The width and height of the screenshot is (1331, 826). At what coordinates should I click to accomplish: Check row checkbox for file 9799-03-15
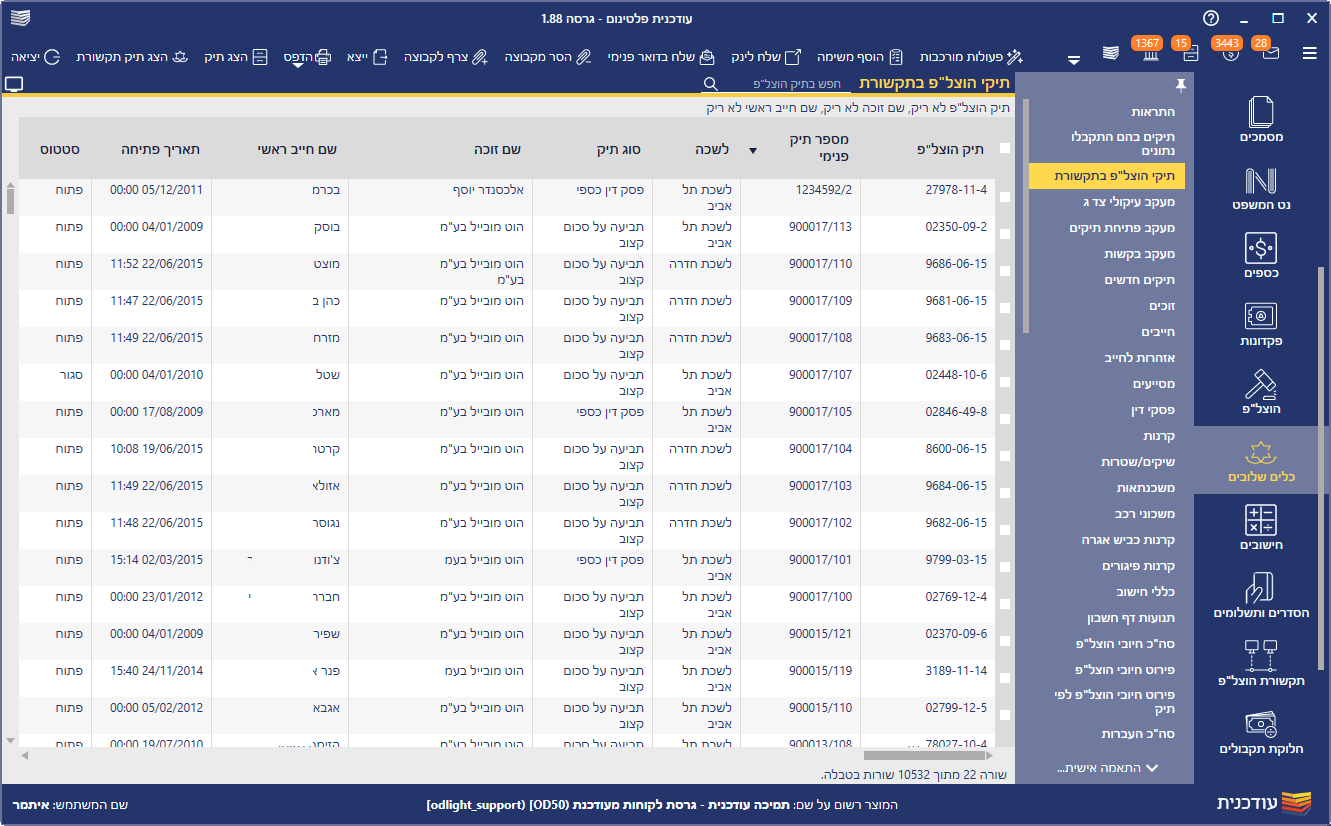(x=1005, y=567)
